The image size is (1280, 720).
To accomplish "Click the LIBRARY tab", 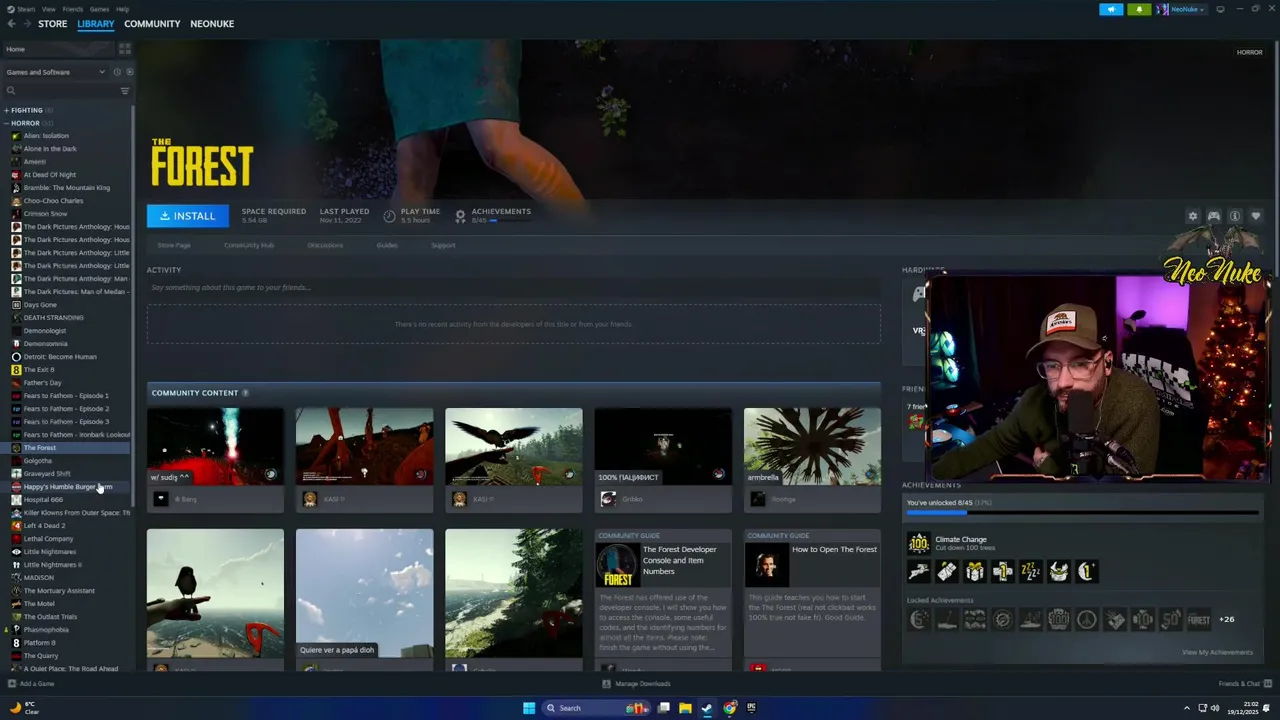I will pyautogui.click(x=96, y=24).
